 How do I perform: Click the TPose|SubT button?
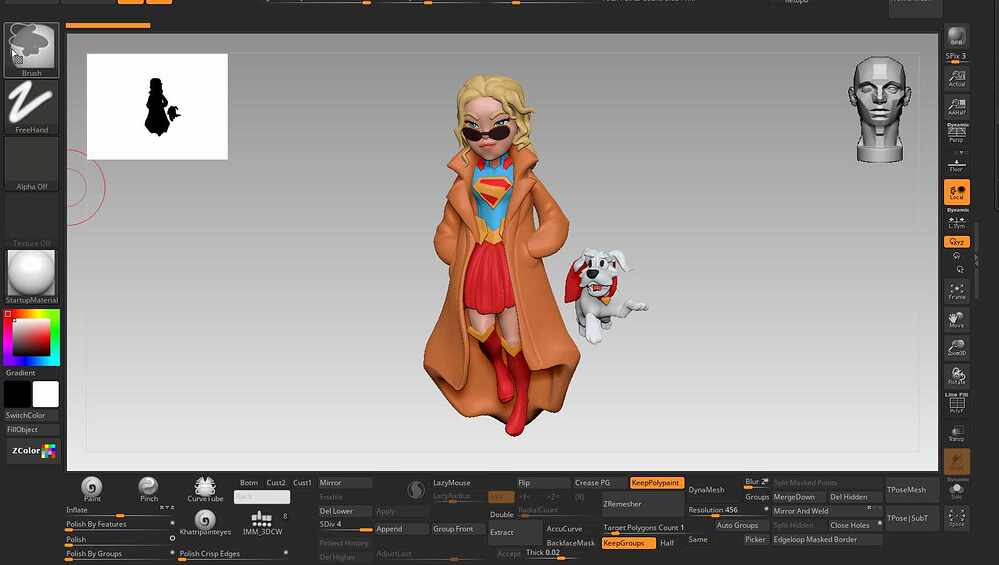[912, 518]
